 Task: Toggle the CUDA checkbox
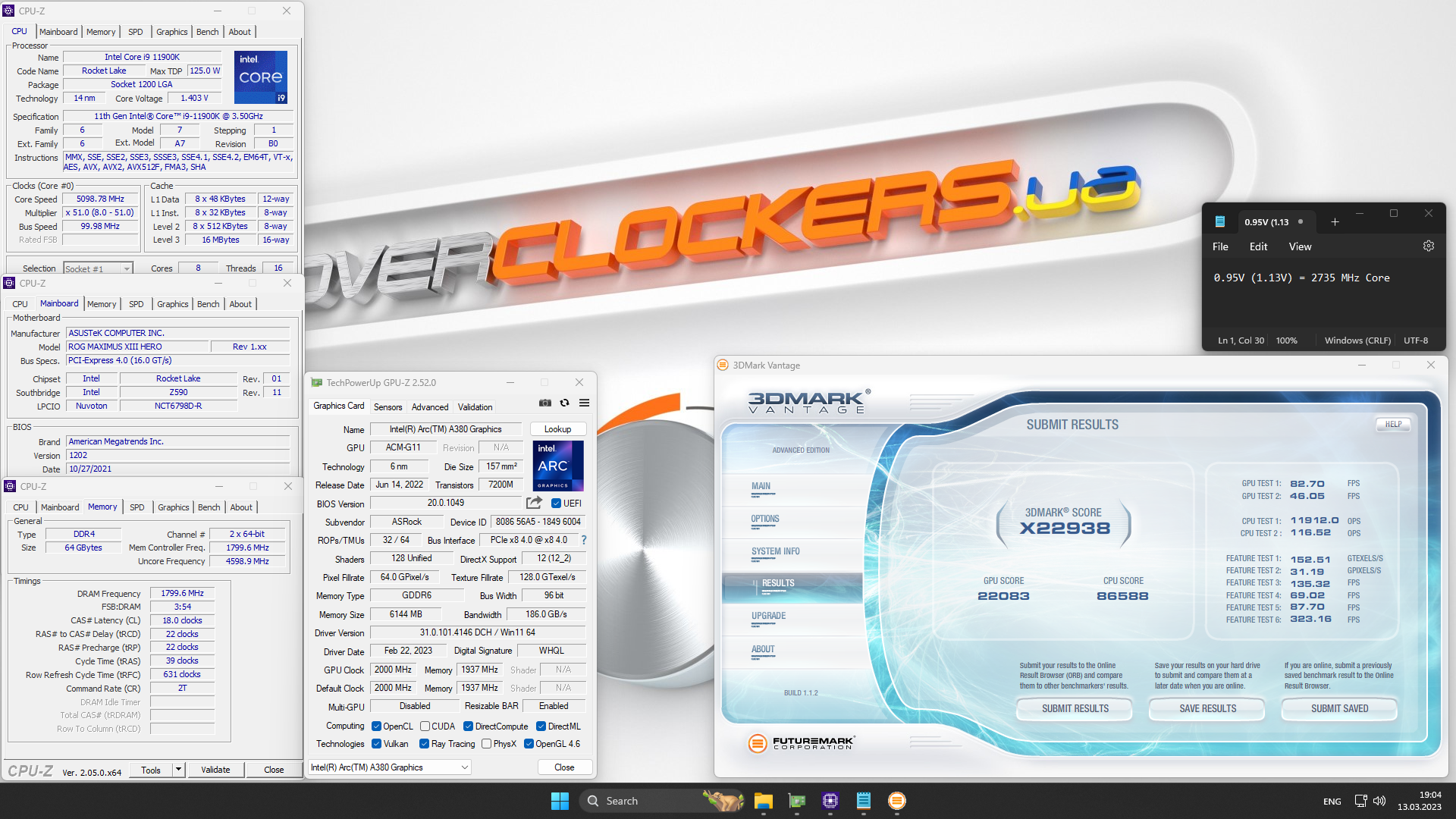[x=425, y=726]
